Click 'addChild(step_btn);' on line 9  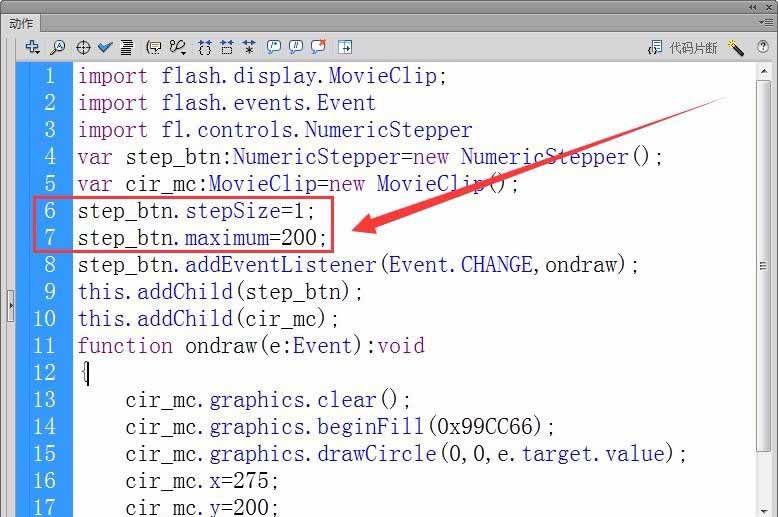click(250, 291)
